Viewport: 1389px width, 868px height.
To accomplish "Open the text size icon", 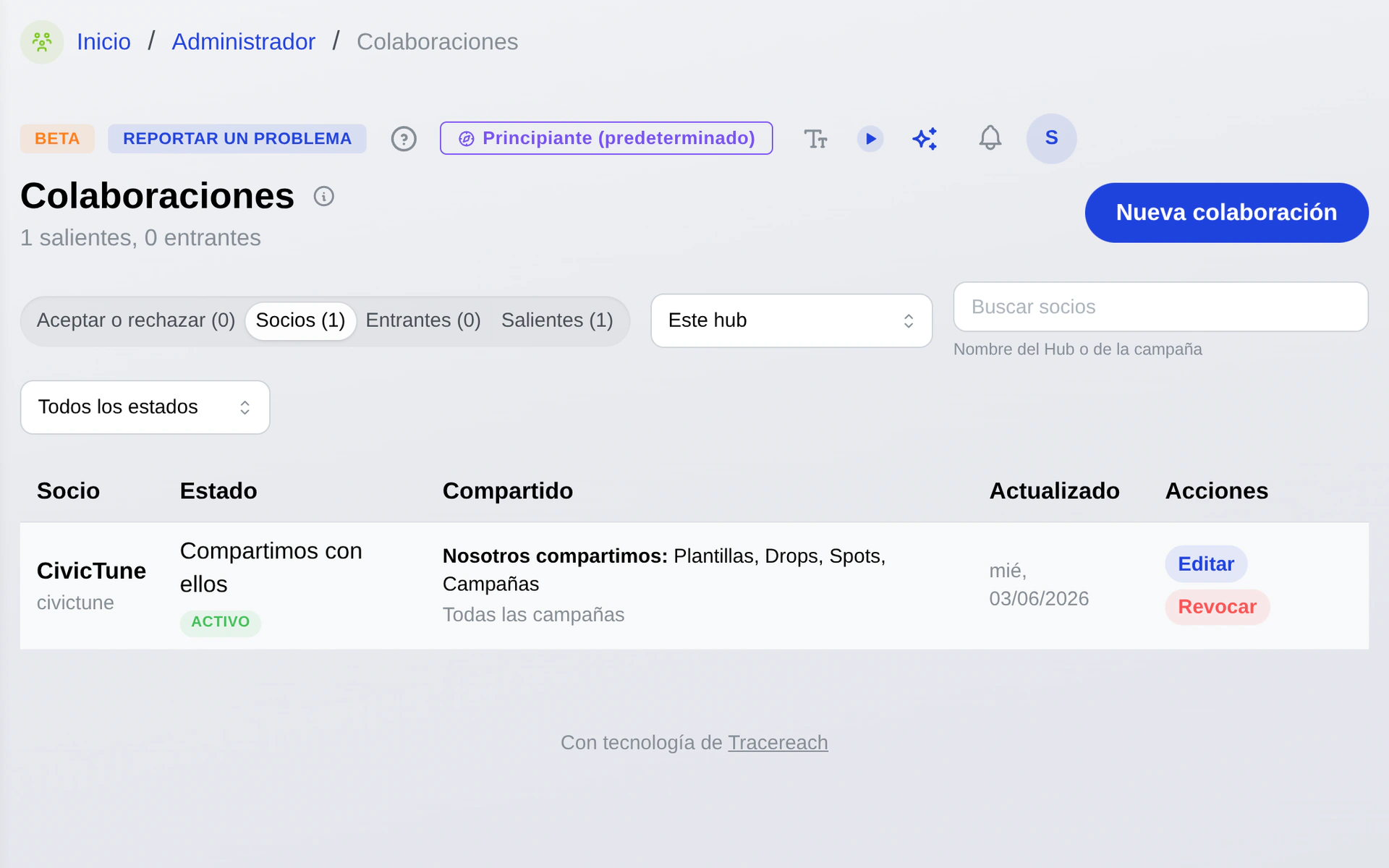I will tap(815, 138).
